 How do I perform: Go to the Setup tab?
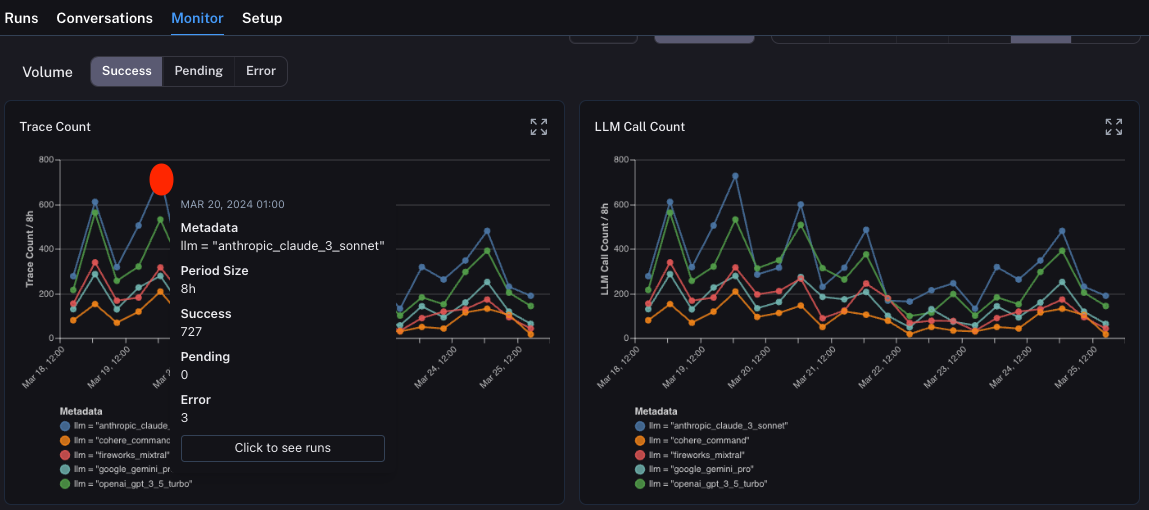click(x=262, y=18)
